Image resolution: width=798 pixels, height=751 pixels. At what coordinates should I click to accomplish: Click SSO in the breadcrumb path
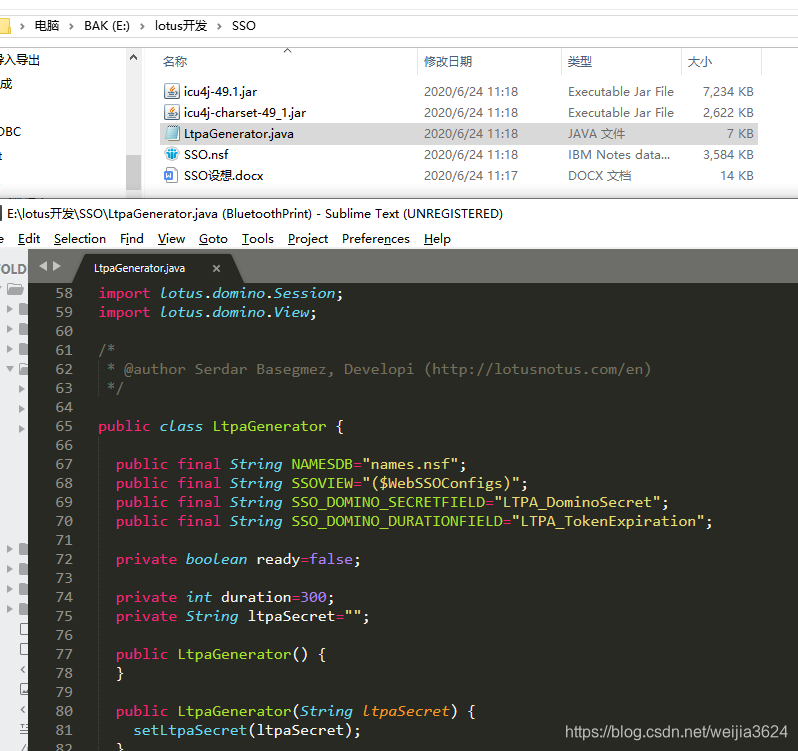click(x=244, y=25)
